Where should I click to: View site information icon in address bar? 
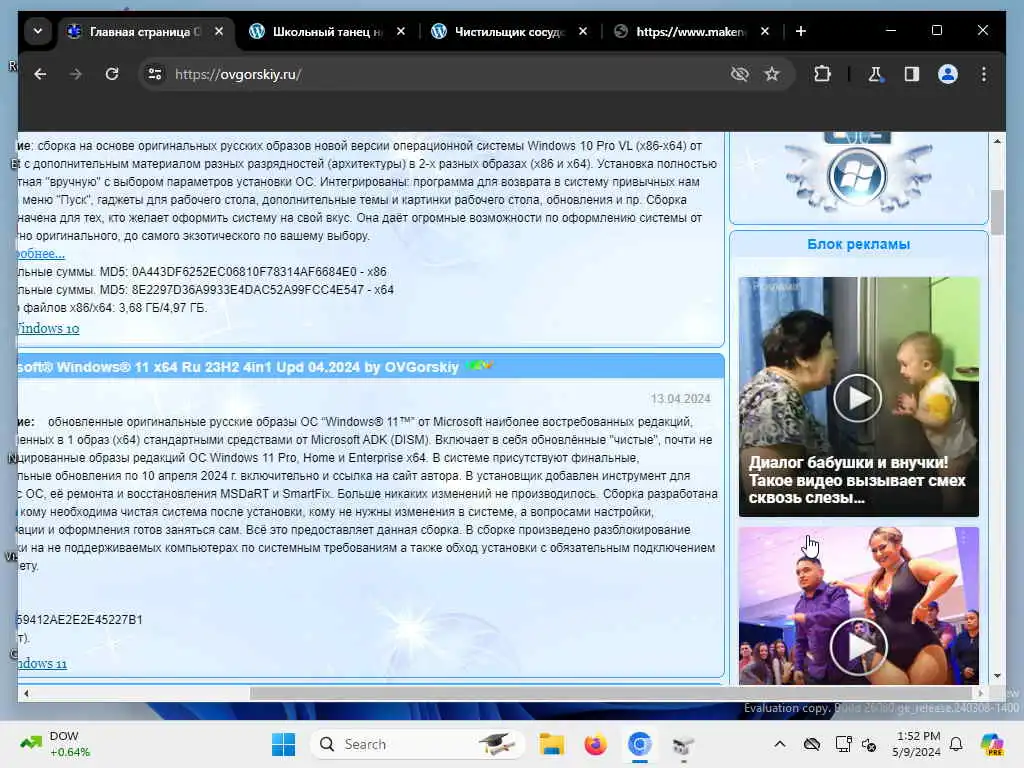click(x=155, y=74)
